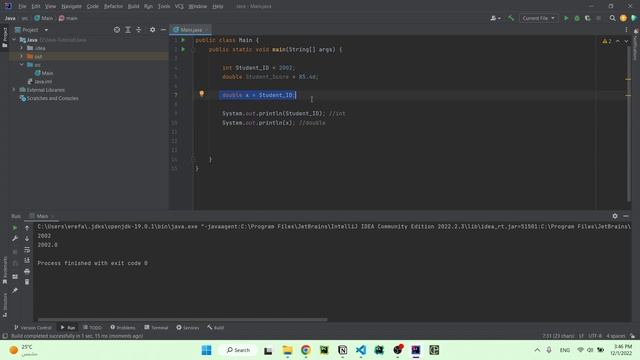
Task: Open the Build menu
Action: [x=133, y=7]
